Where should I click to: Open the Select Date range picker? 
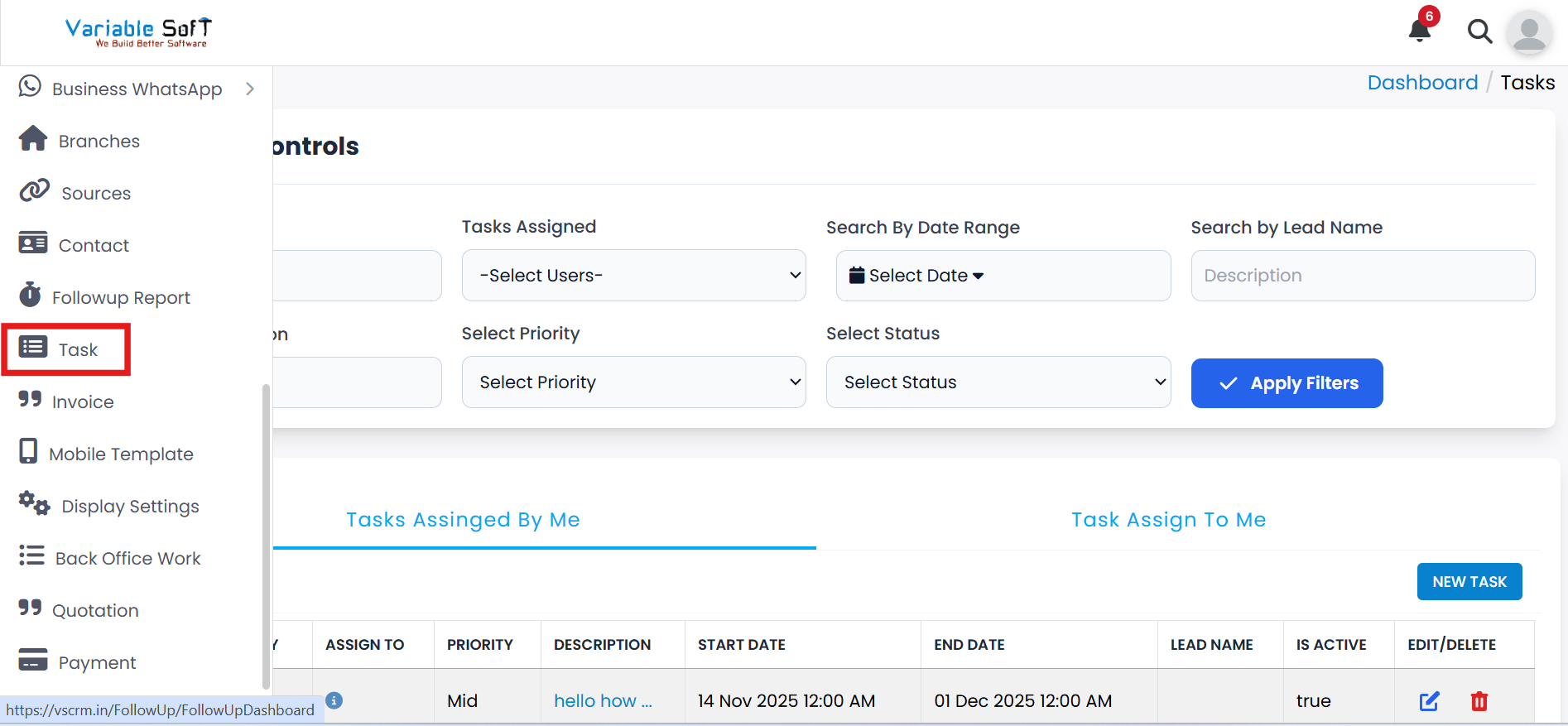click(1003, 276)
